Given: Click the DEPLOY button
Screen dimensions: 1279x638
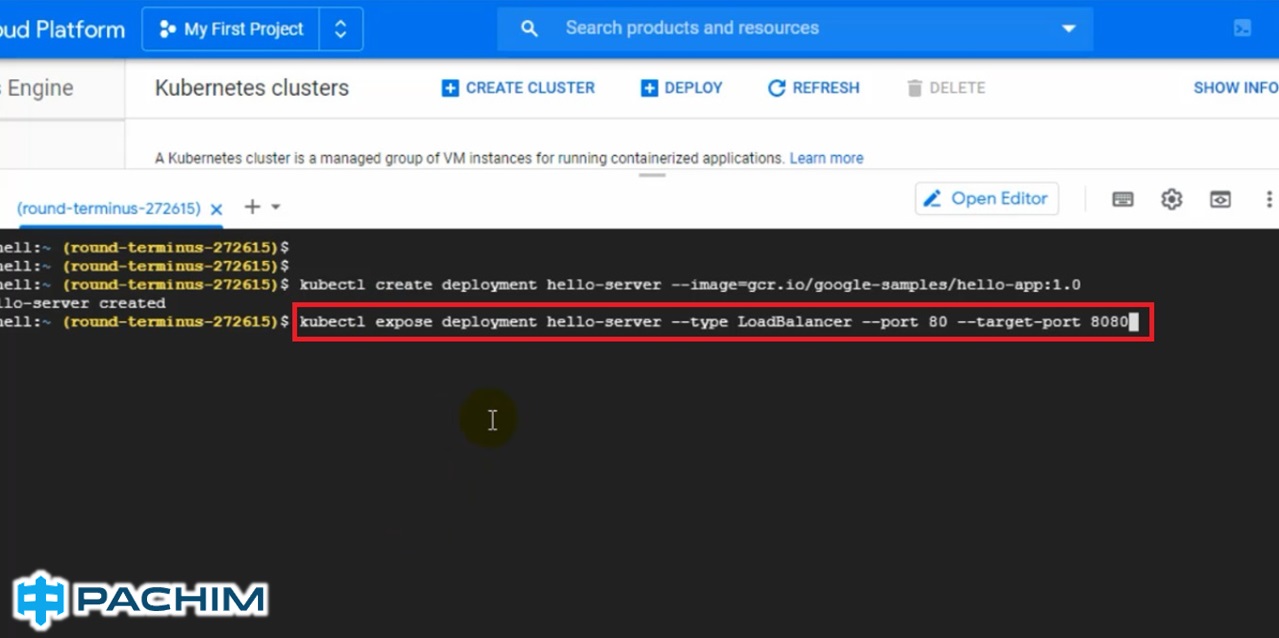Looking at the screenshot, I should 682,88.
